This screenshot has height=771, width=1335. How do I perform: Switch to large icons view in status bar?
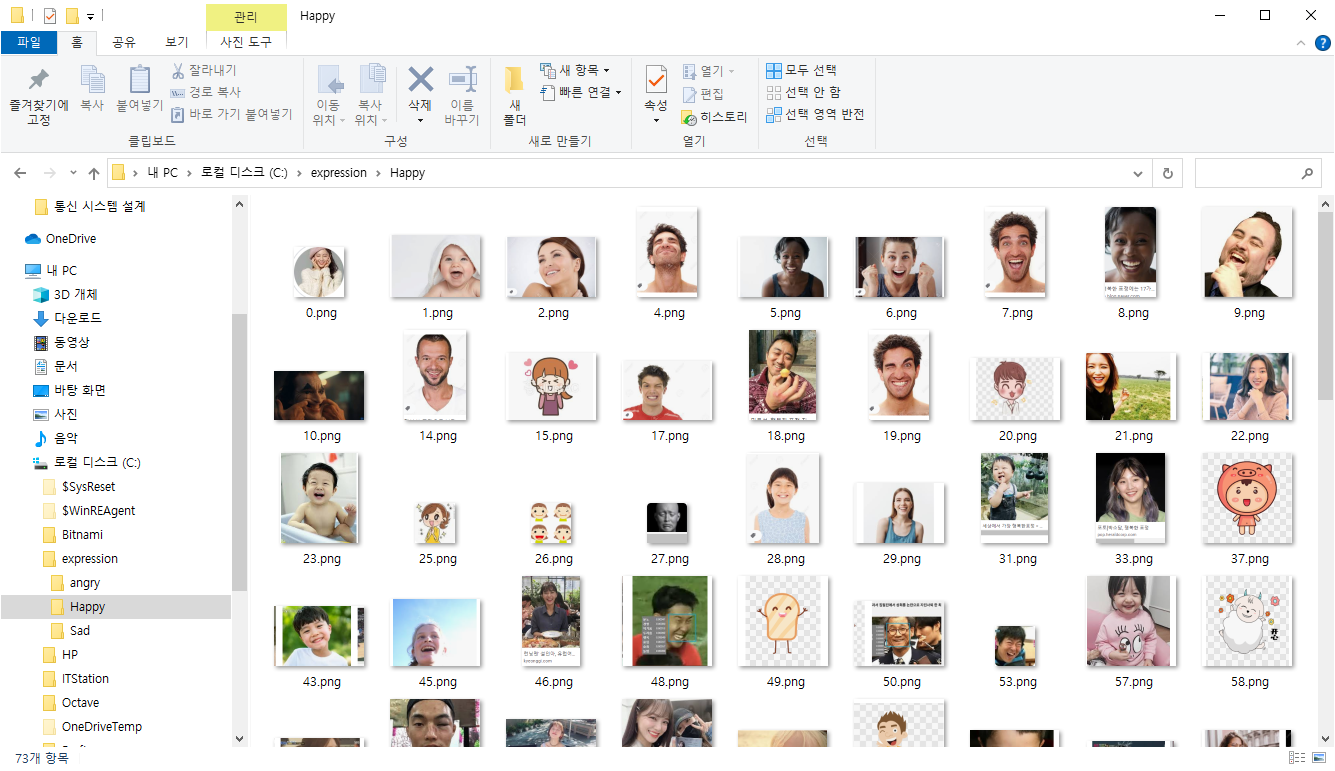tap(1319, 759)
